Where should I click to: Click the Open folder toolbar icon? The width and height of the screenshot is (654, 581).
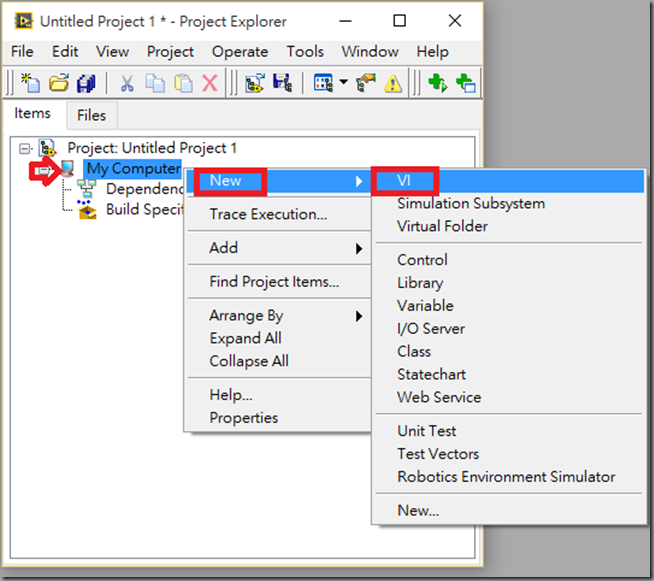pyautogui.click(x=58, y=83)
